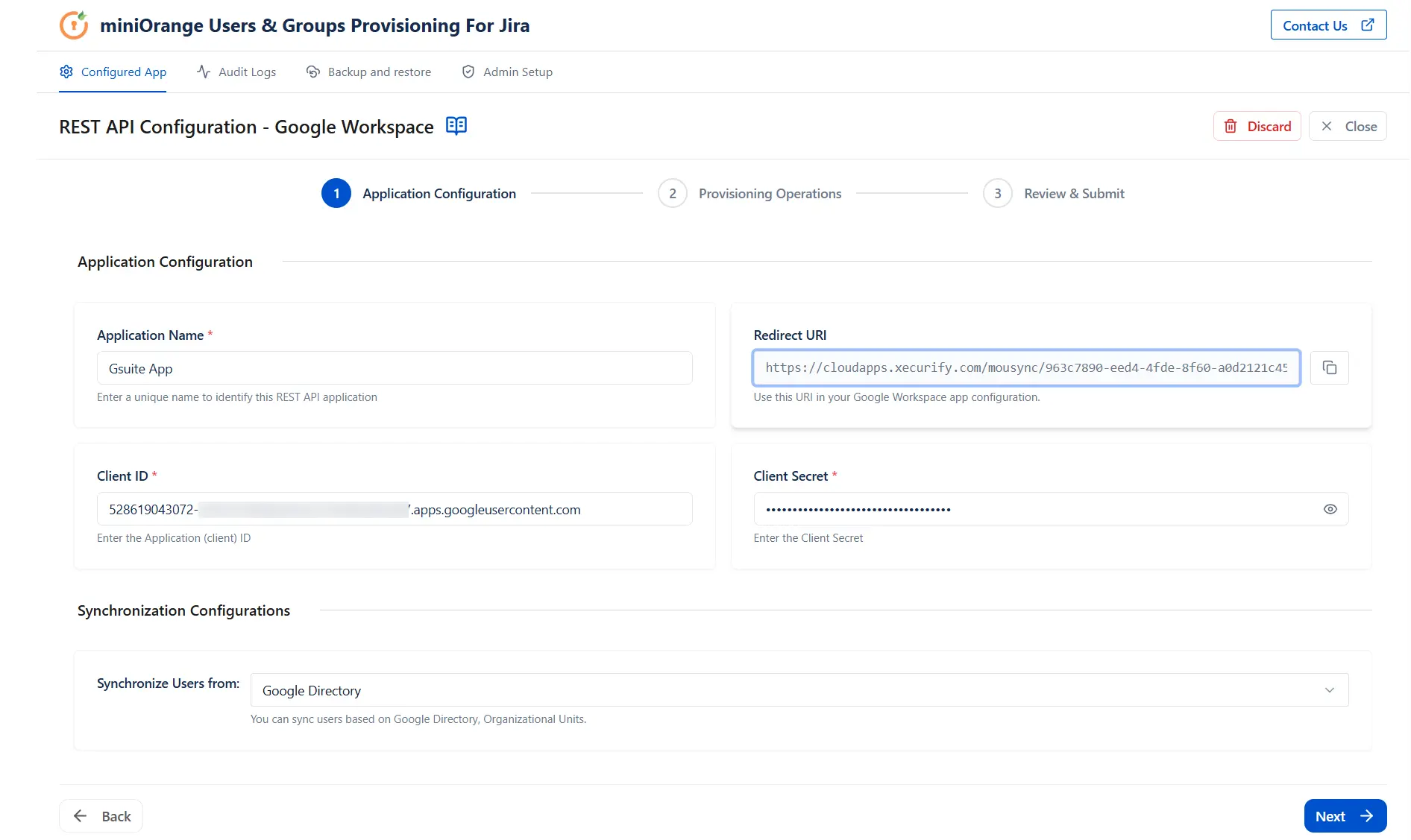Image resolution: width=1411 pixels, height=840 pixels.
Task: Click the Contact Us button
Action: (1328, 25)
